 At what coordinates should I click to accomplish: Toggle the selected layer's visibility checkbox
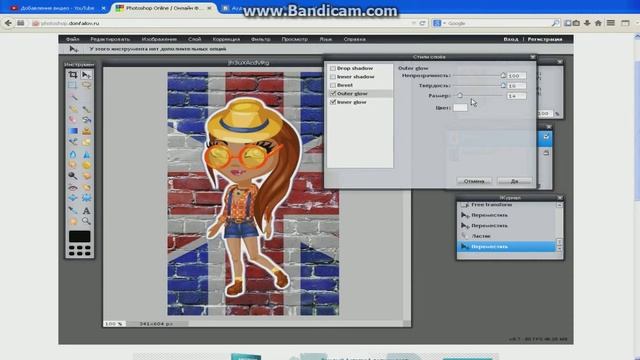(x=546, y=137)
